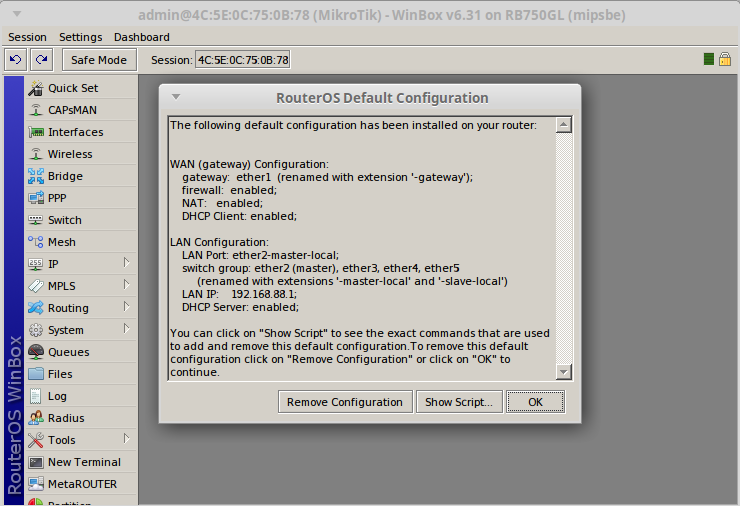Click the Session address field
Image resolution: width=740 pixels, height=506 pixels.
pyautogui.click(x=243, y=60)
